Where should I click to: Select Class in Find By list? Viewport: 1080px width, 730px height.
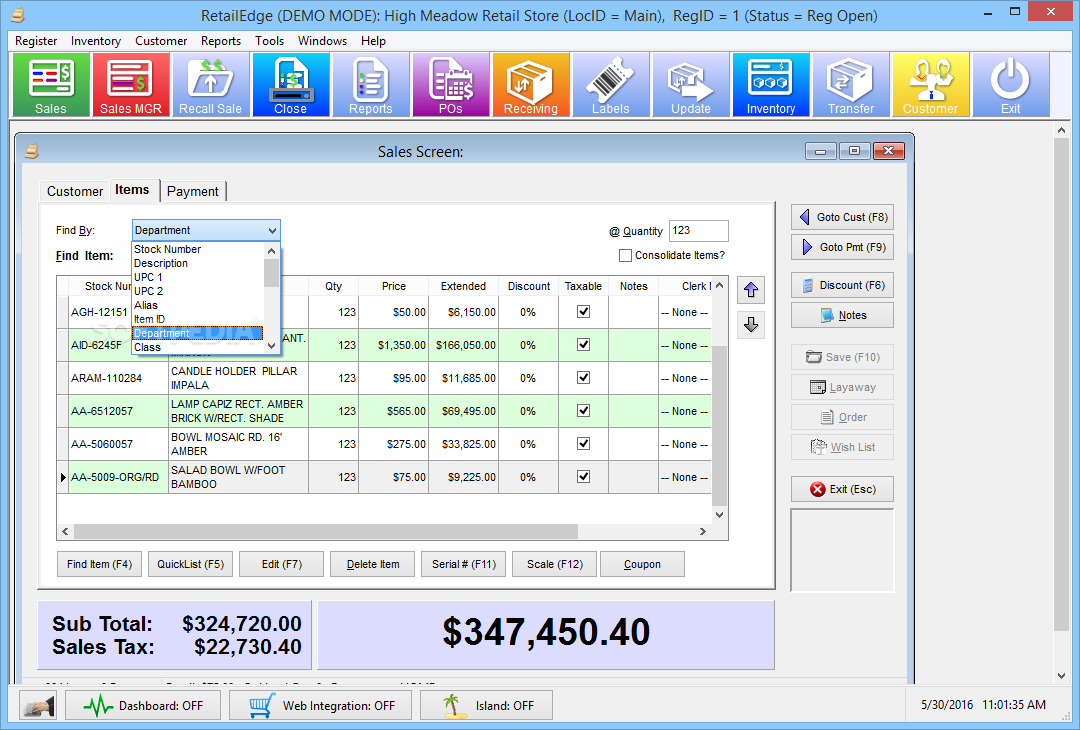tap(198, 347)
